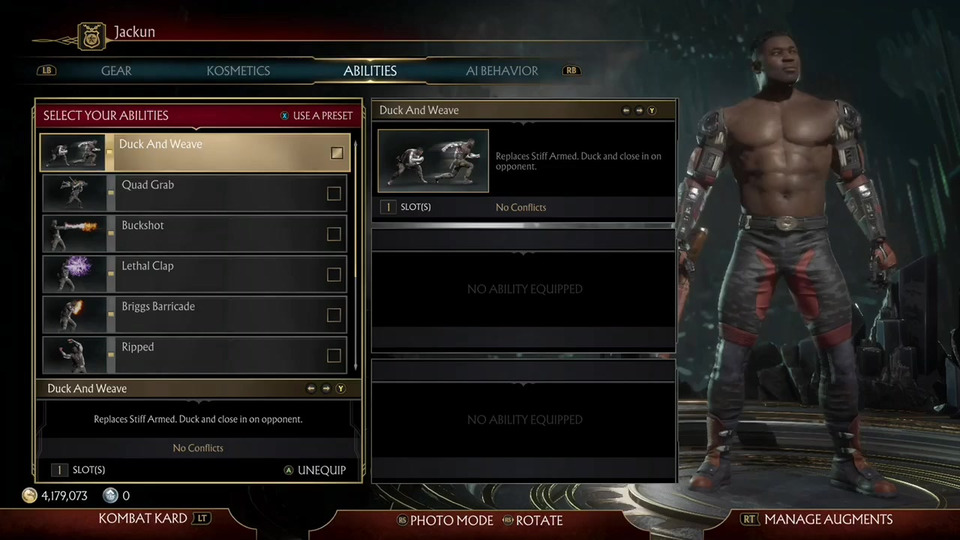Switch to the Gear tab
This screenshot has width=960, height=540.
[x=116, y=71]
